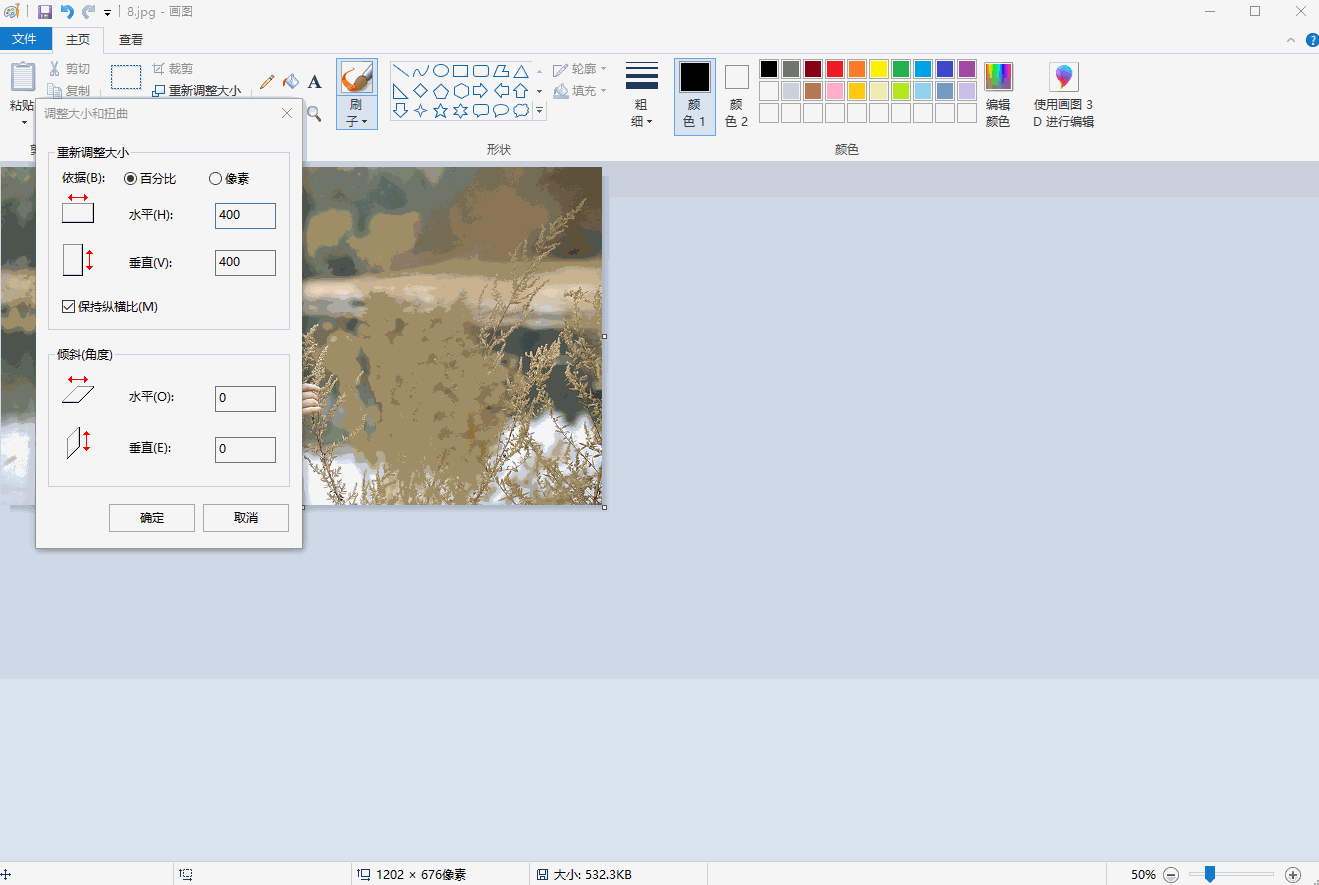Pick the Rectangle shape
The height and width of the screenshot is (885, 1319).
[x=460, y=71]
